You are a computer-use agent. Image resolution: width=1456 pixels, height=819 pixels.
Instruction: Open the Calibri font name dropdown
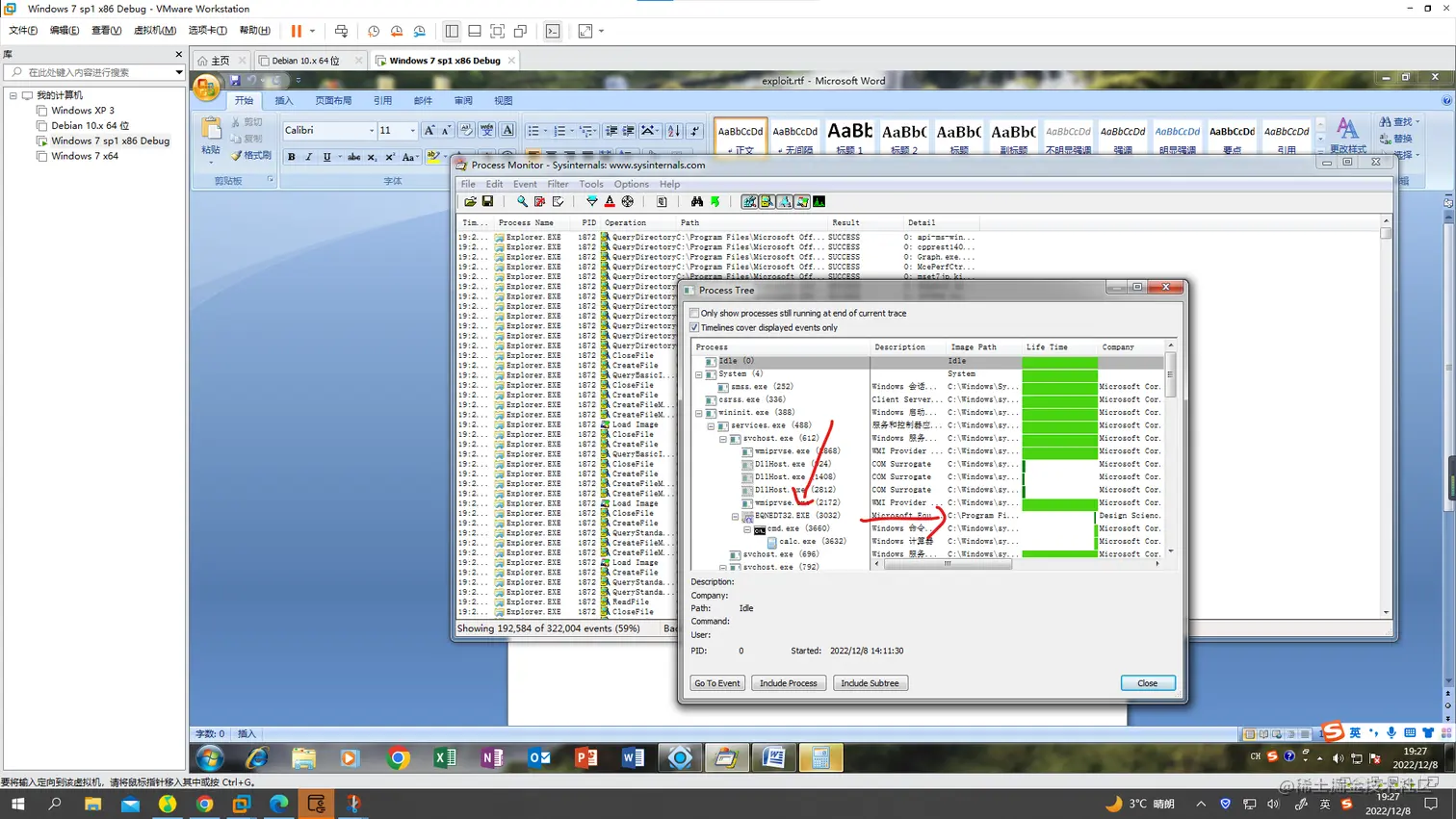point(372,131)
